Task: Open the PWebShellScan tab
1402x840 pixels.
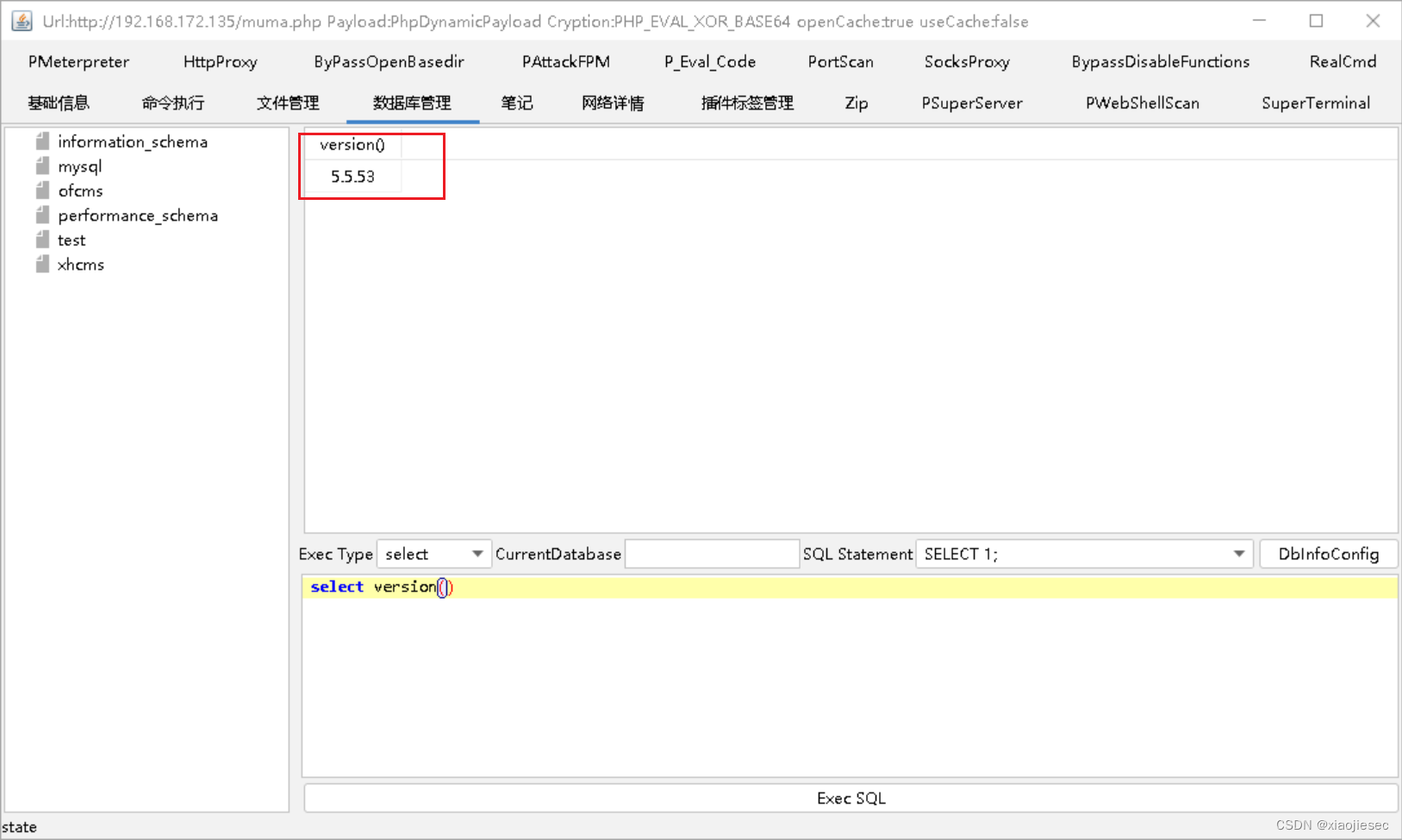Action: (x=1143, y=103)
